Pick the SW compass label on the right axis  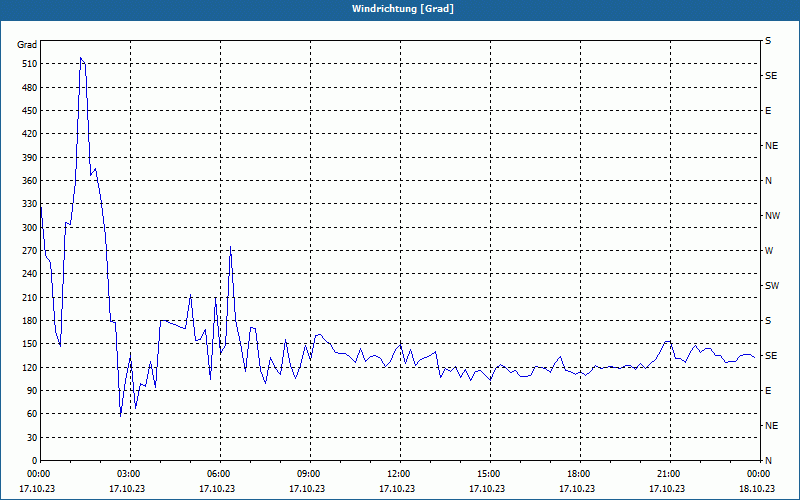(x=771, y=286)
